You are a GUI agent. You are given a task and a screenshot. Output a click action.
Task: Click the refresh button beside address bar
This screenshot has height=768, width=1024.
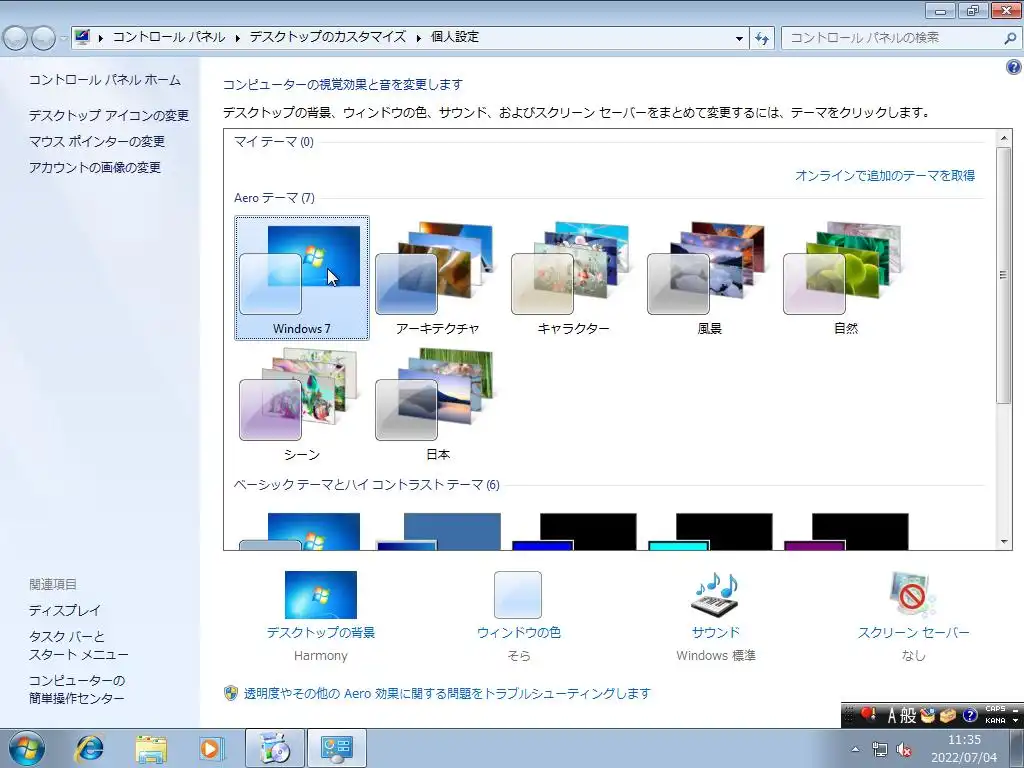[x=761, y=38]
